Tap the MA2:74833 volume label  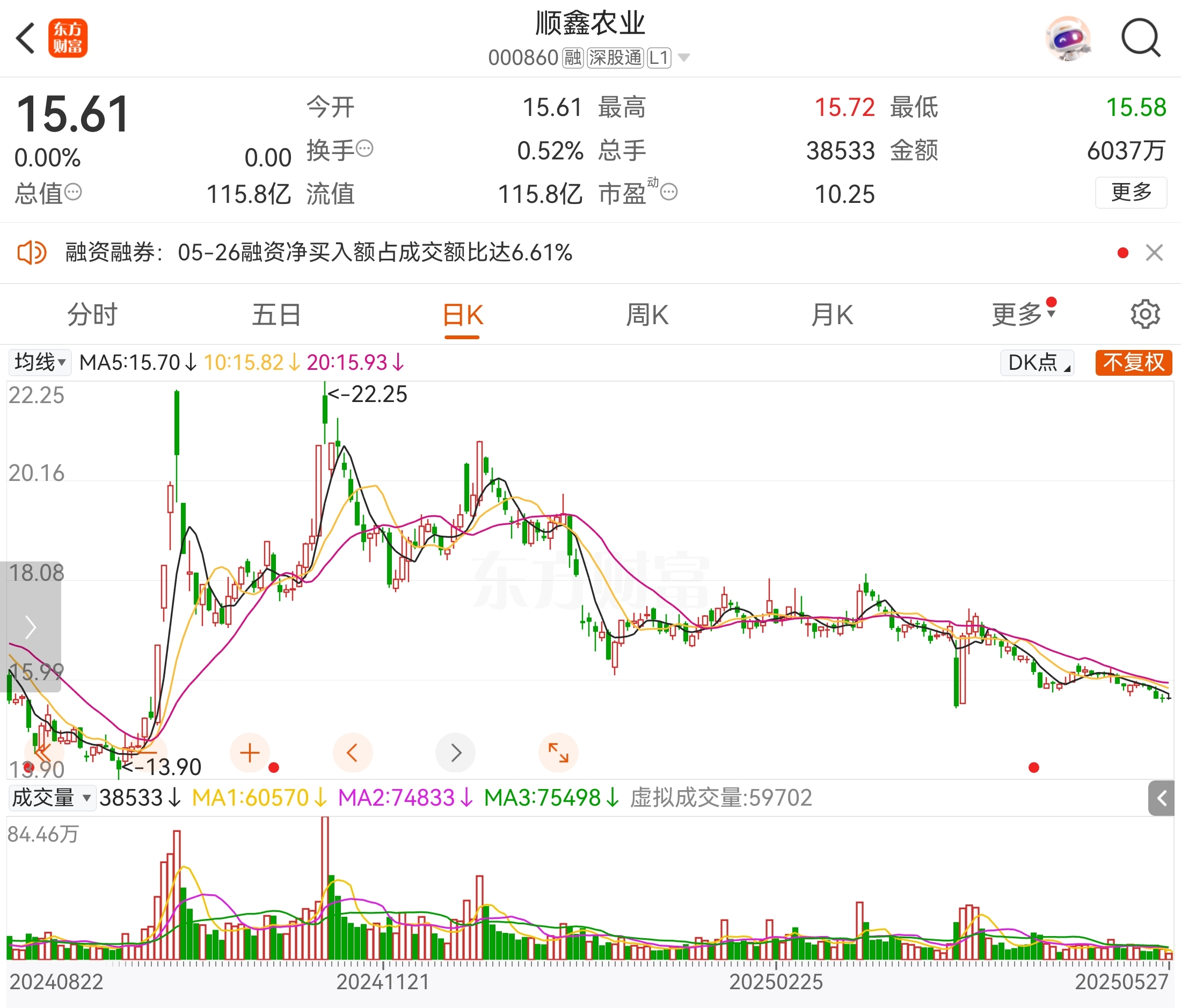(x=406, y=798)
